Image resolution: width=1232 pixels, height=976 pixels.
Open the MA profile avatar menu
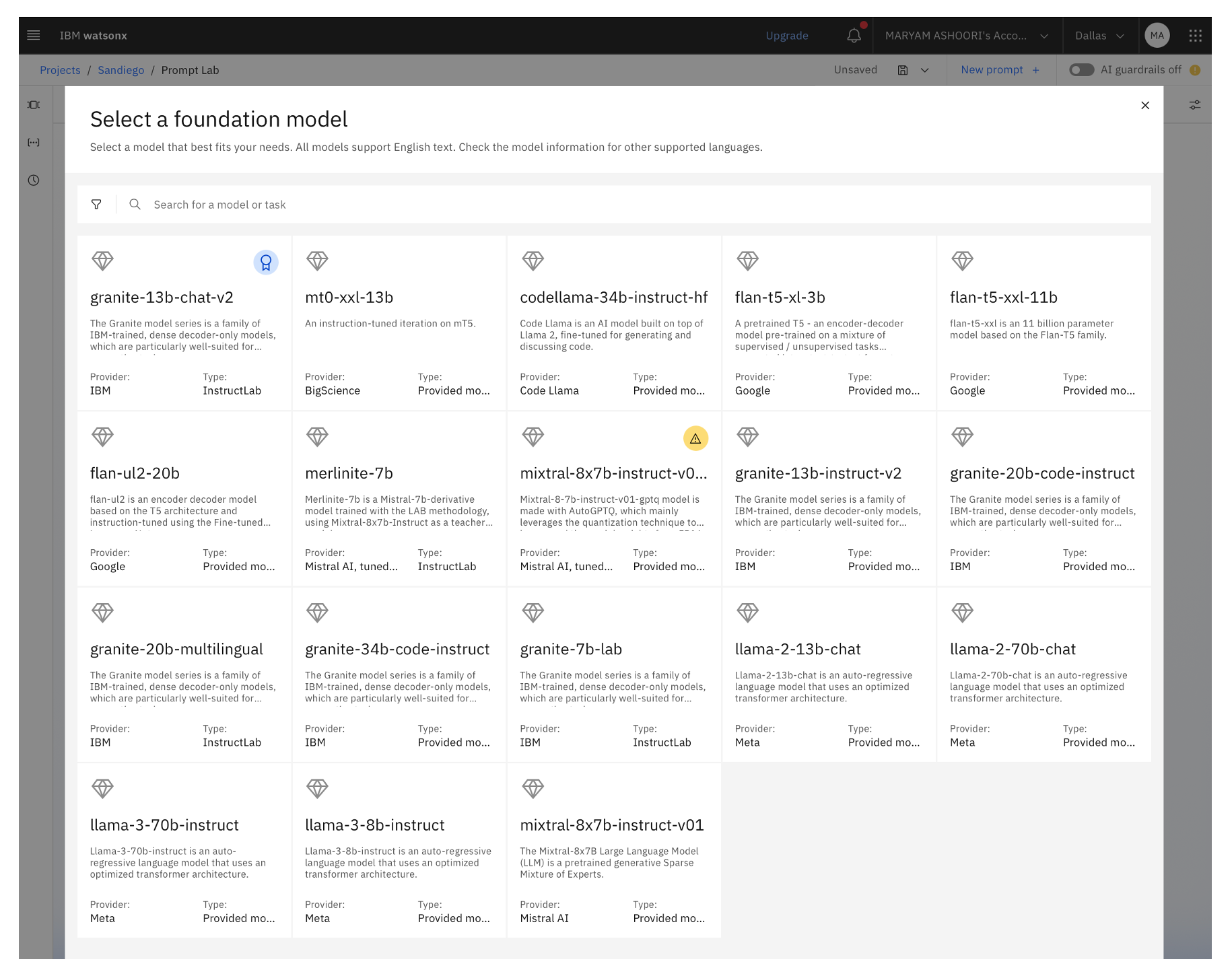(1157, 35)
